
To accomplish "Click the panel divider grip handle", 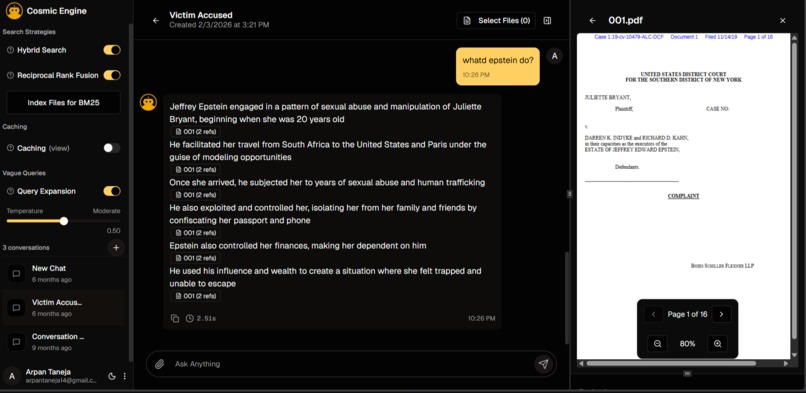I will point(569,194).
